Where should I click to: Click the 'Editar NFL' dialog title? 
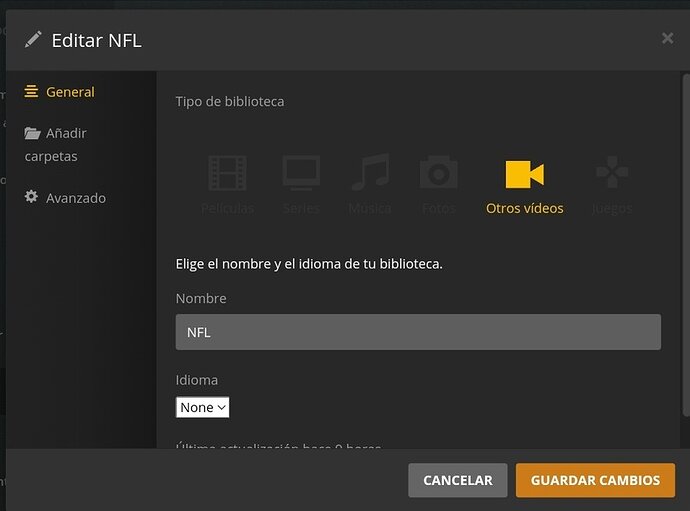coord(96,40)
